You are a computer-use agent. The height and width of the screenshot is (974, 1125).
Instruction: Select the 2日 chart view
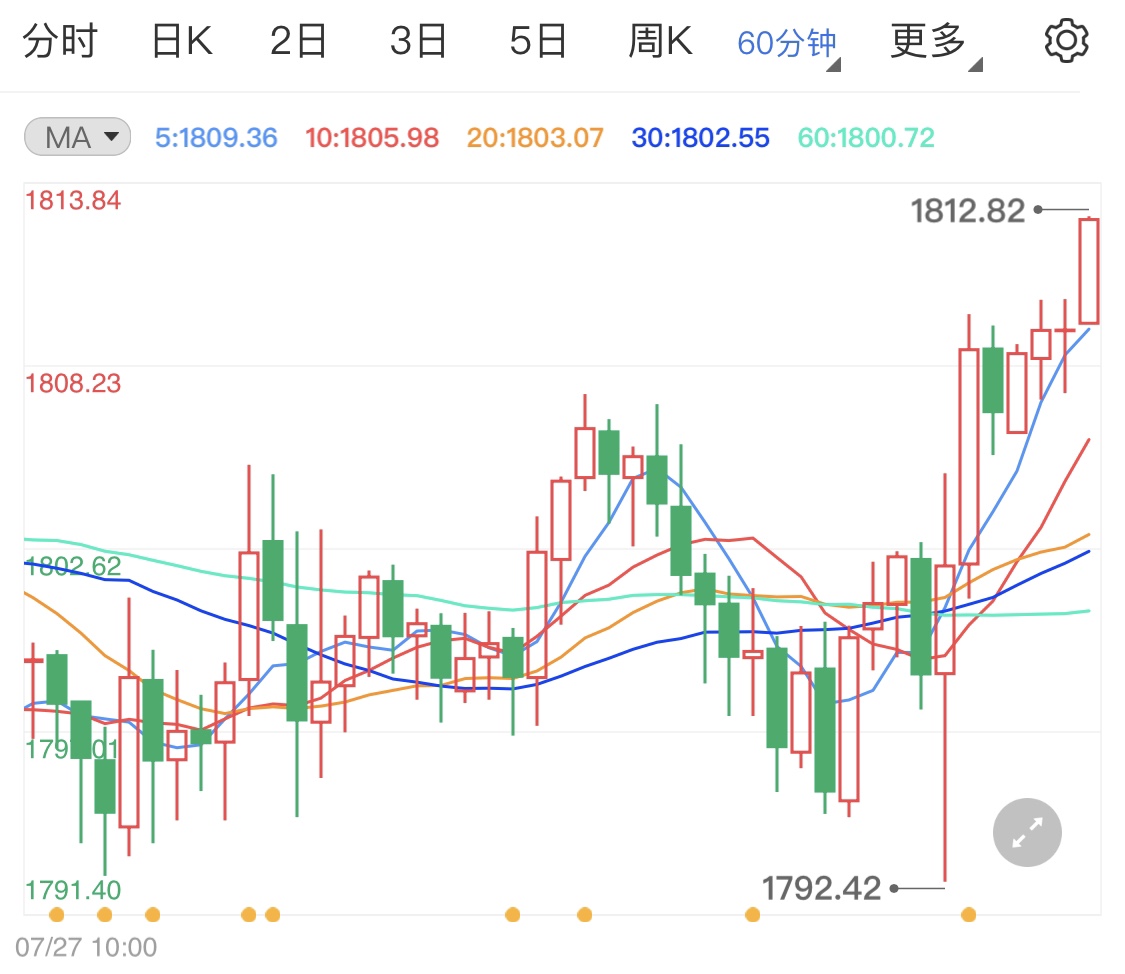(x=296, y=40)
